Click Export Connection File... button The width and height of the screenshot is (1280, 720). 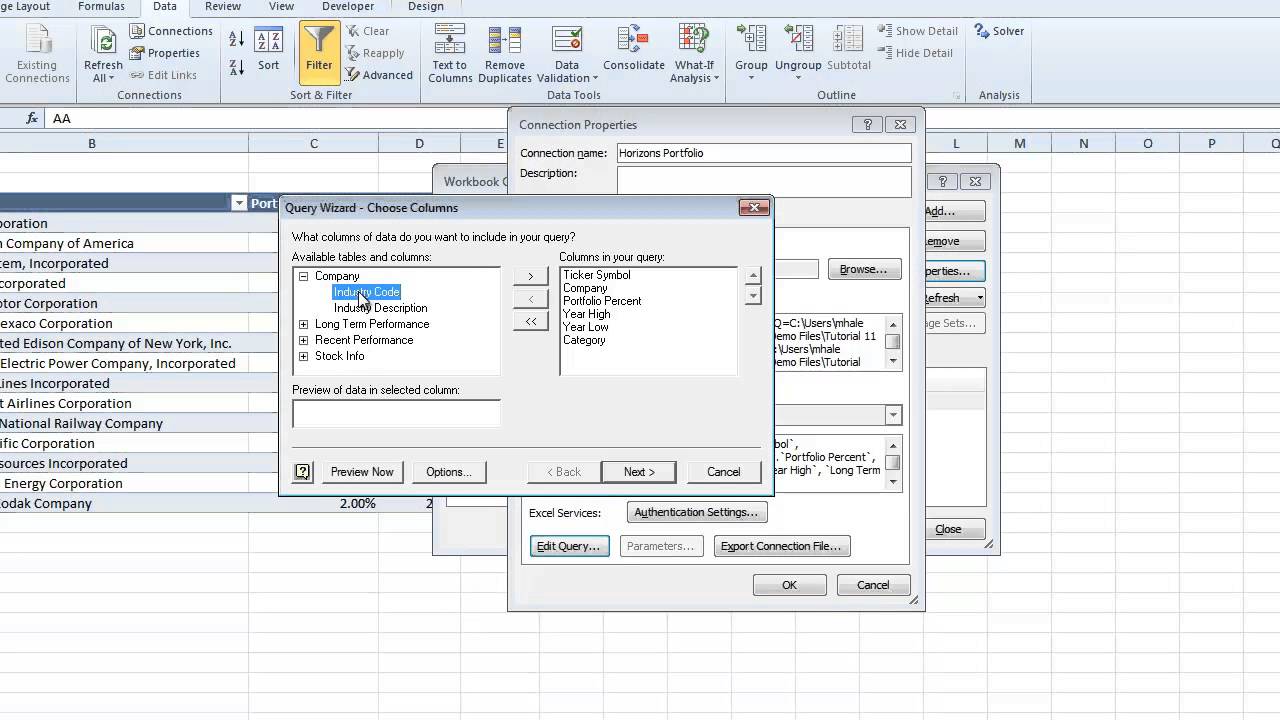tap(781, 546)
